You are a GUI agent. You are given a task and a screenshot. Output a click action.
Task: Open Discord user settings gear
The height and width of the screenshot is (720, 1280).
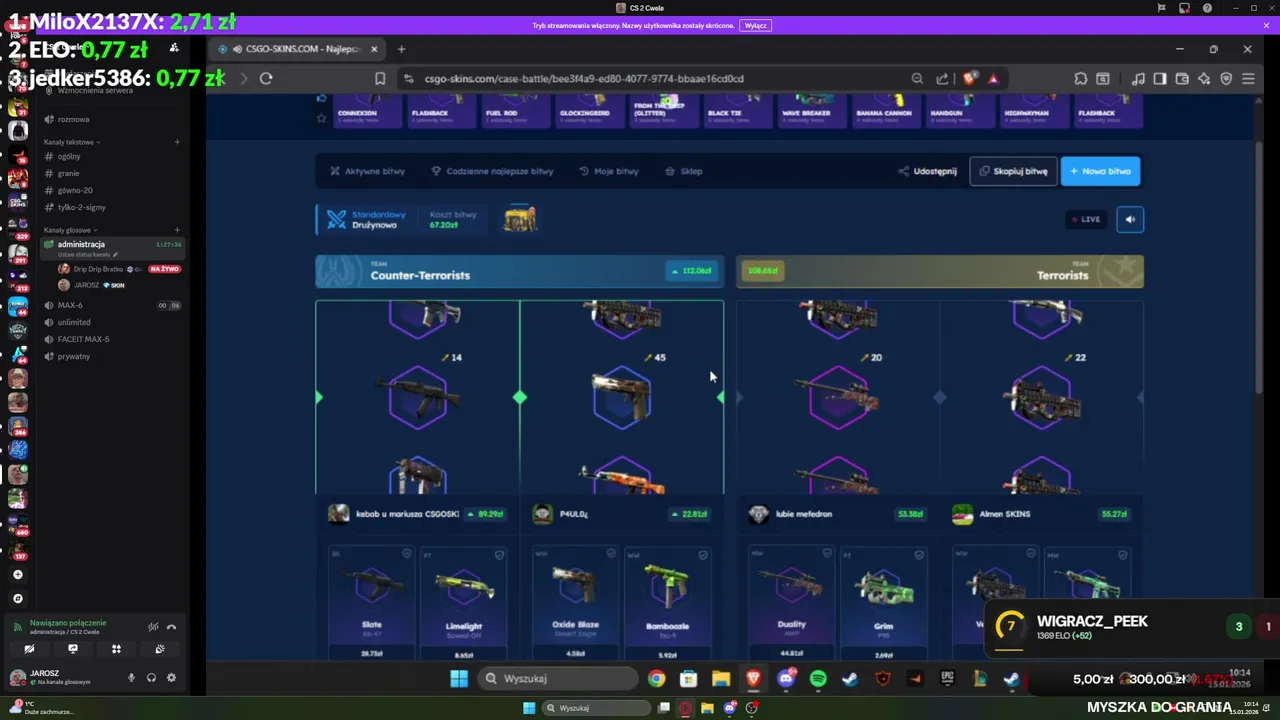[171, 677]
